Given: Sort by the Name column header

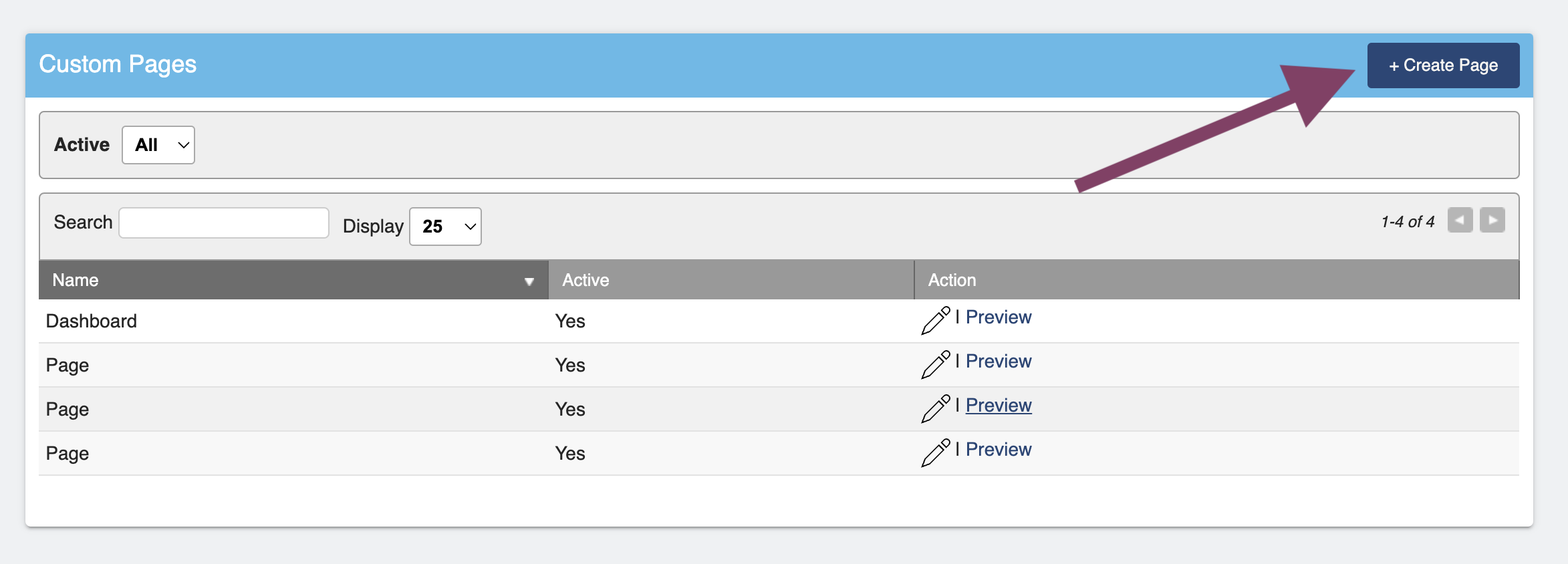Looking at the screenshot, I should [x=293, y=280].
